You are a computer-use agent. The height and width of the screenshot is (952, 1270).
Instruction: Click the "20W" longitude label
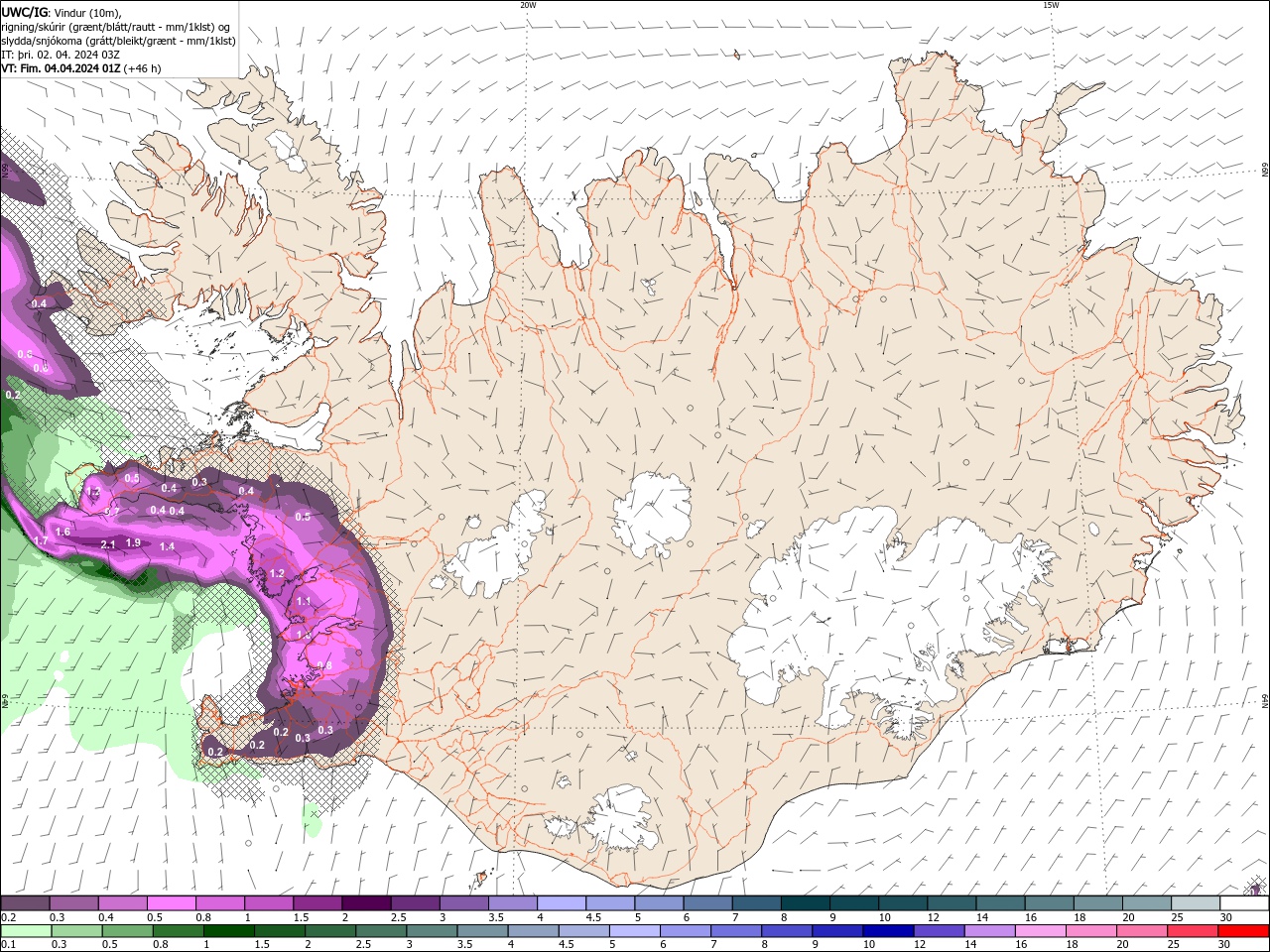click(528, 5)
